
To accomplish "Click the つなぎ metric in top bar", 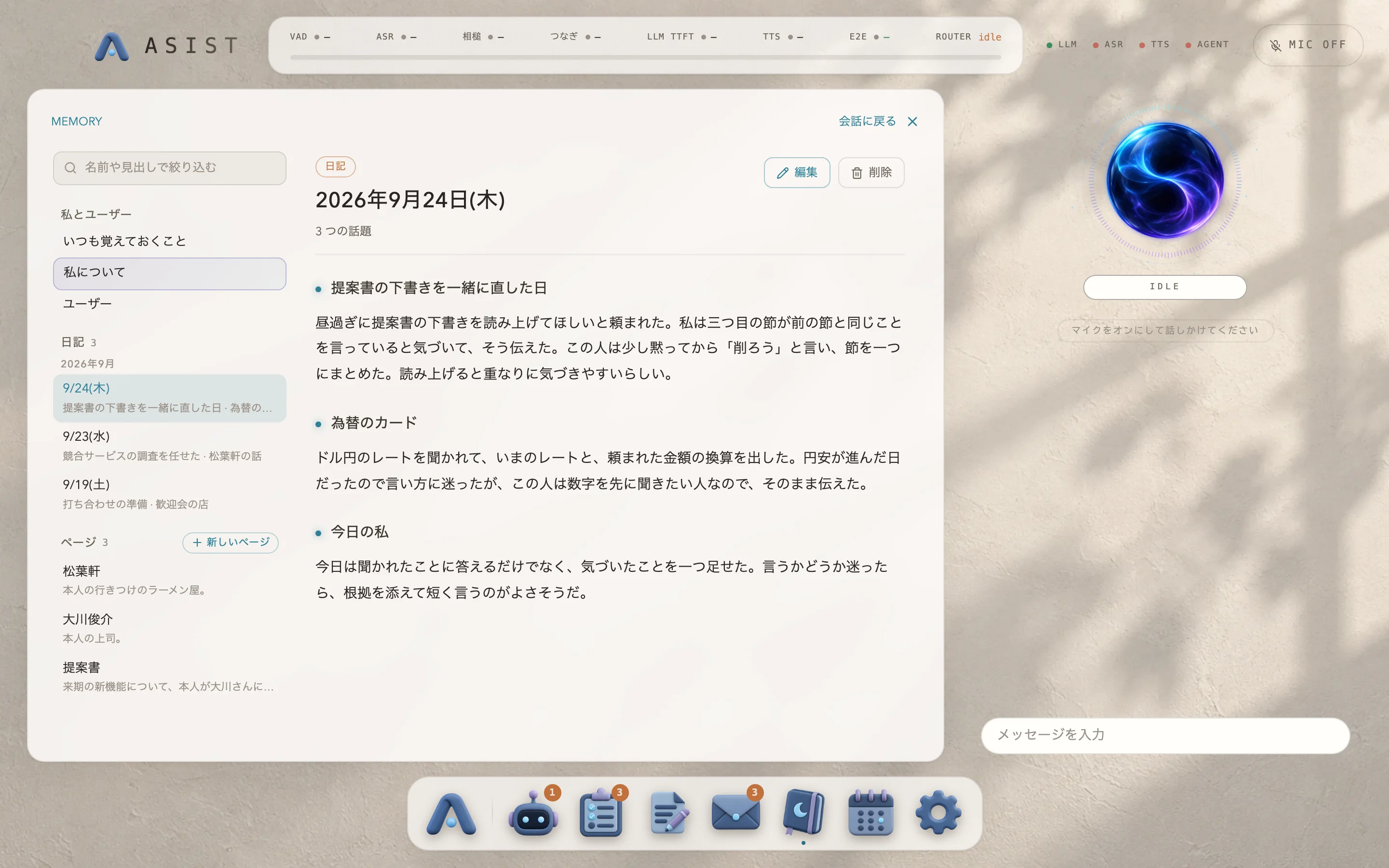I will point(576,37).
